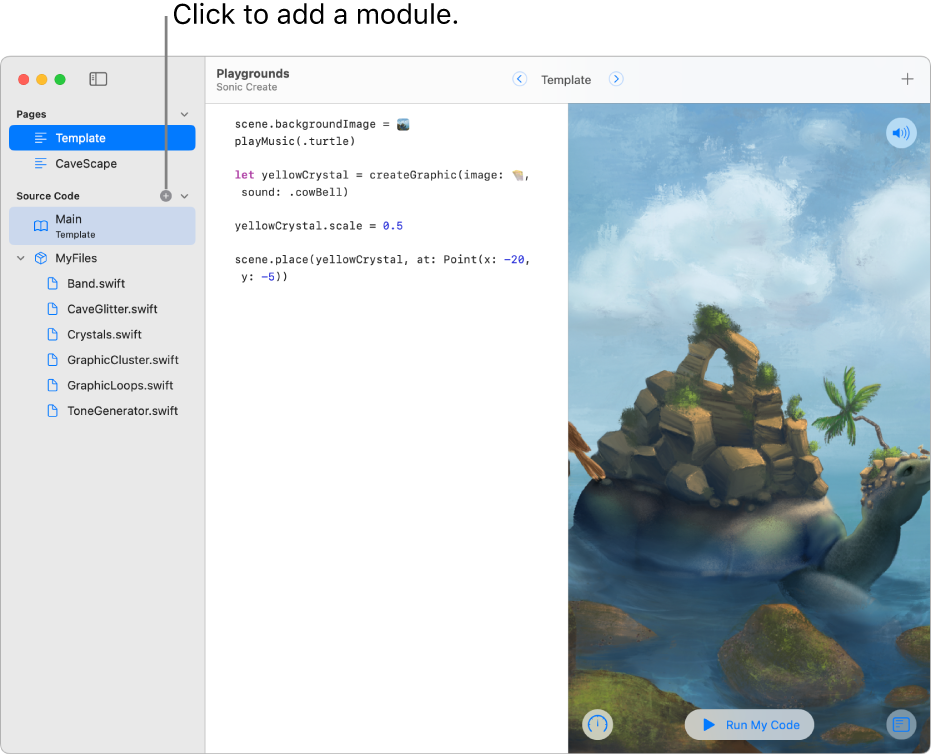Go to next page arrow
Image resolution: width=932 pixels, height=756 pixels.
616,79
